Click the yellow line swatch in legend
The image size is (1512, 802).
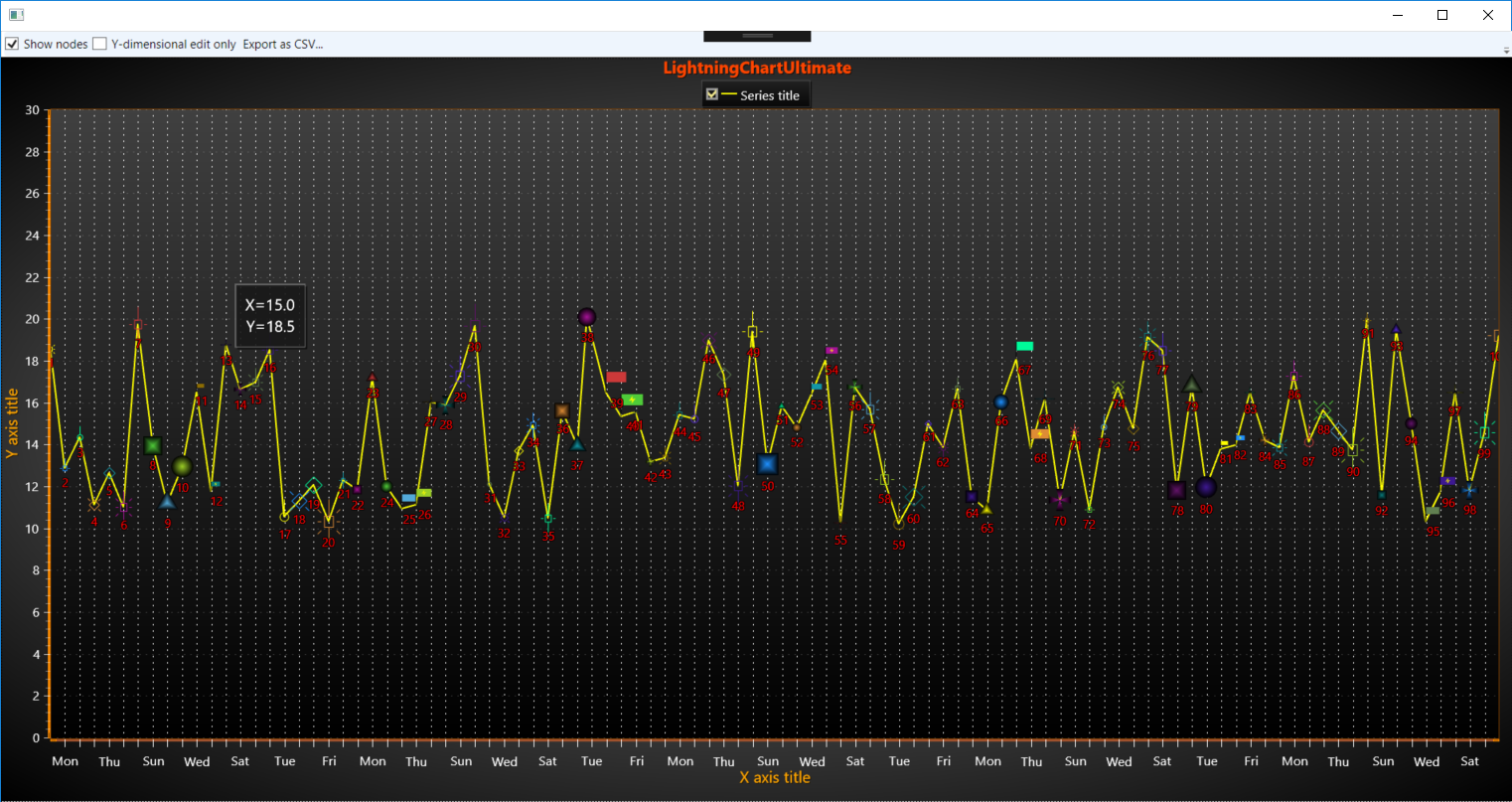[729, 94]
